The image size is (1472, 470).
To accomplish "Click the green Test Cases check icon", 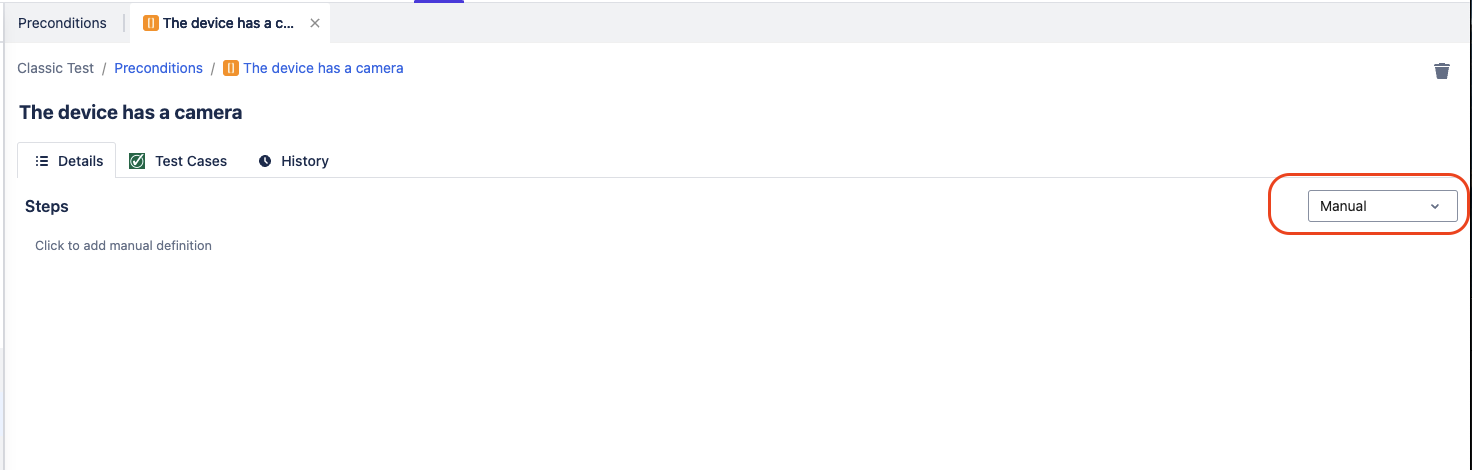I will point(138,161).
